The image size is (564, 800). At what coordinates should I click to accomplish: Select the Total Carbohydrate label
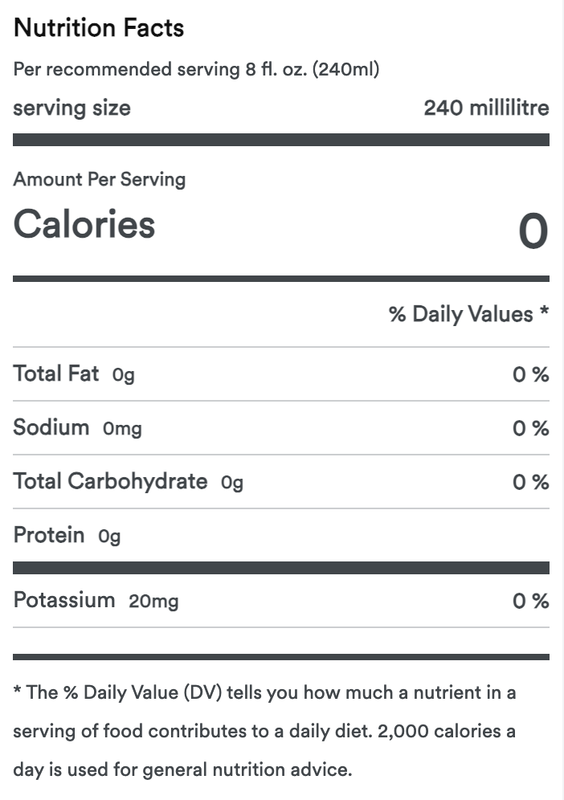(110, 481)
